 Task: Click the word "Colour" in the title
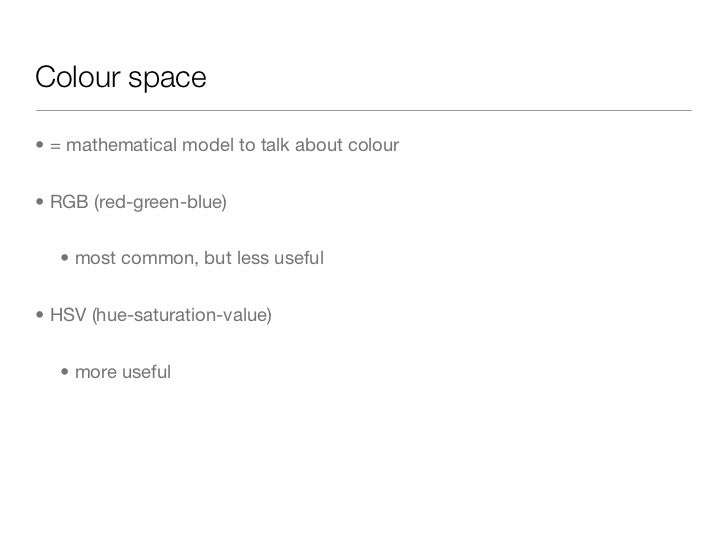pyautogui.click(x=76, y=76)
